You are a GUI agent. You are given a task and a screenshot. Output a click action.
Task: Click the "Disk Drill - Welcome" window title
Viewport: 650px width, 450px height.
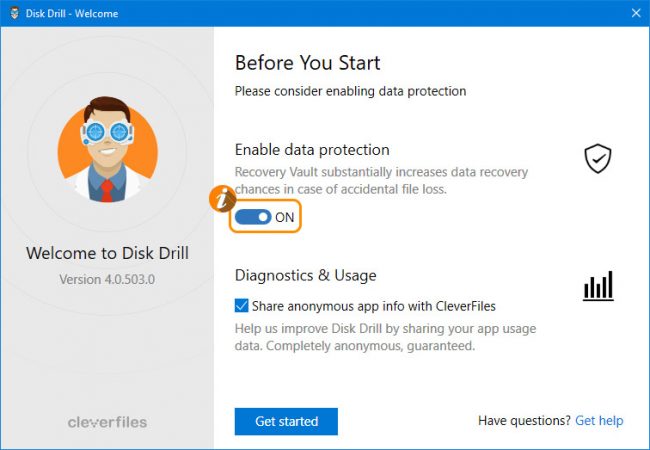pyautogui.click(x=74, y=13)
